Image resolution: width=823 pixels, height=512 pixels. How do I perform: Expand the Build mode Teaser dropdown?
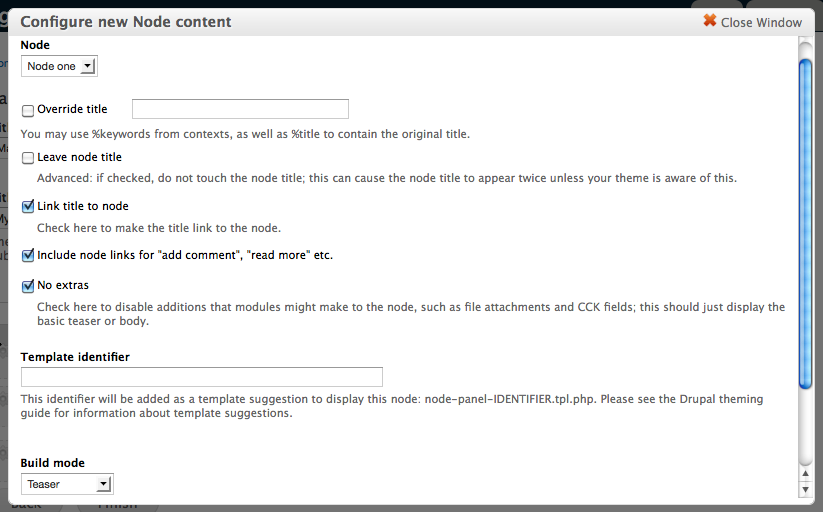coord(67,484)
